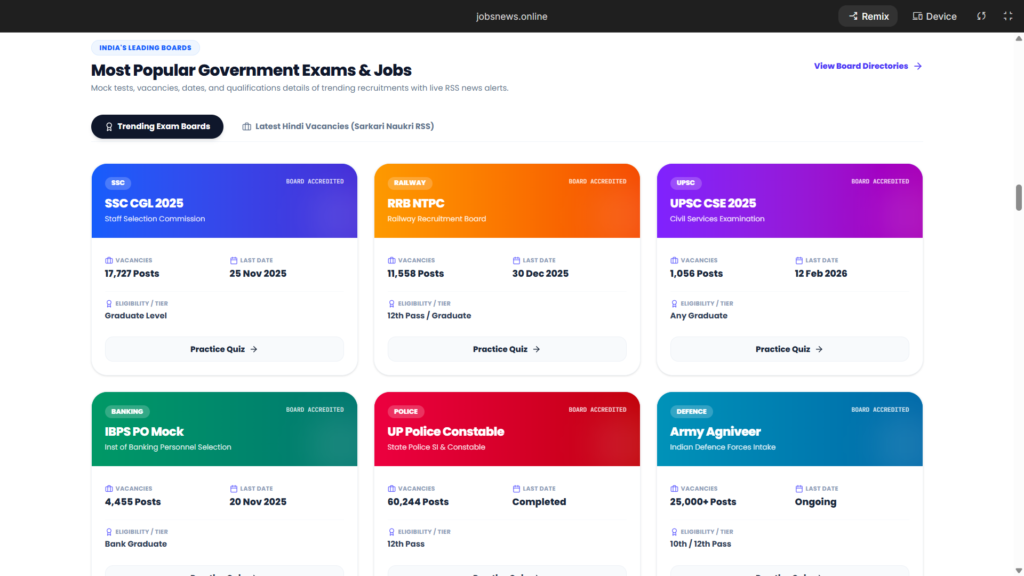Click the RRB NTPC last date calendar icon
This screenshot has width=1024, height=576.
(x=516, y=261)
